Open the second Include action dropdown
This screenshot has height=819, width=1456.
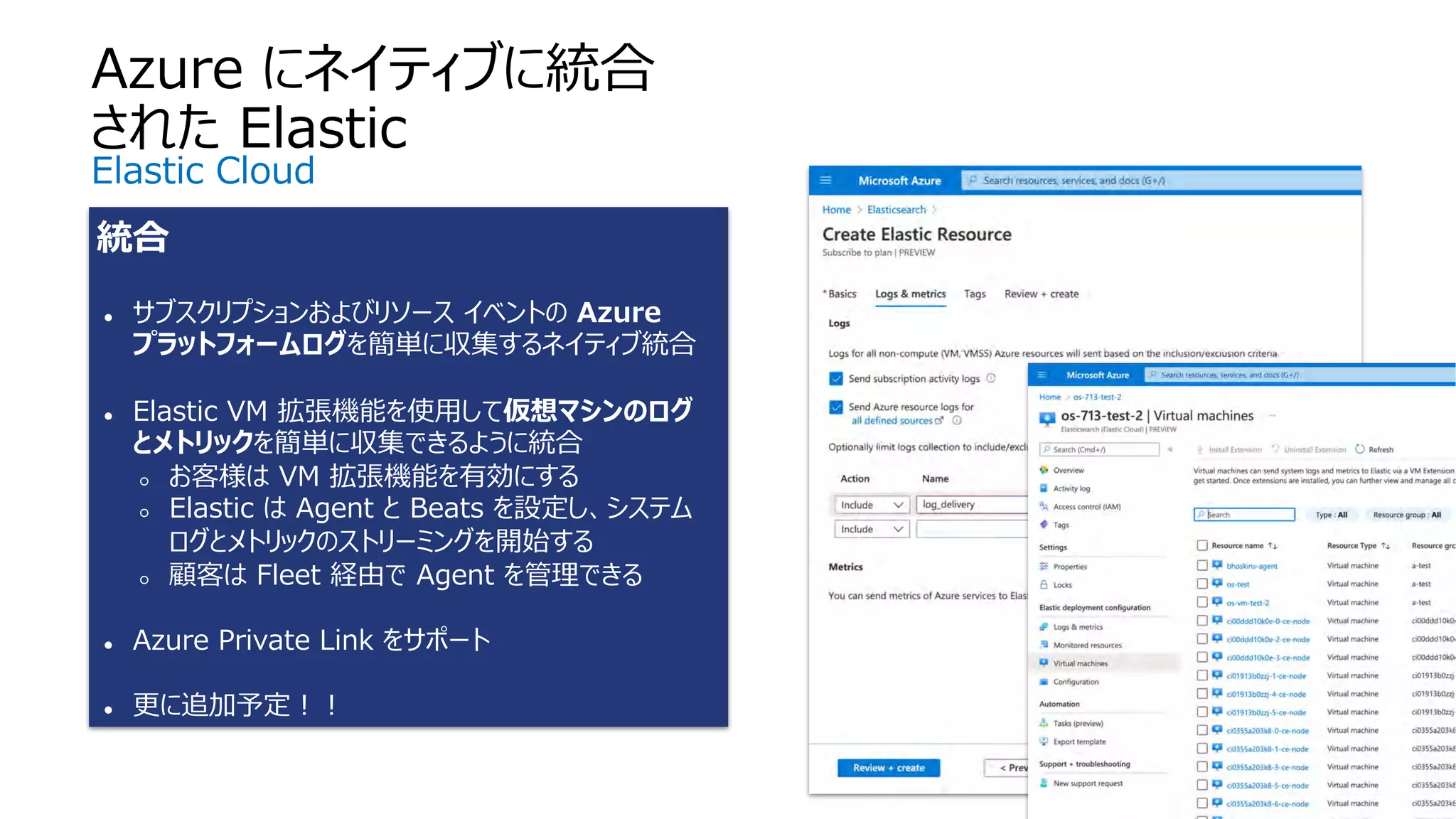pos(872,529)
